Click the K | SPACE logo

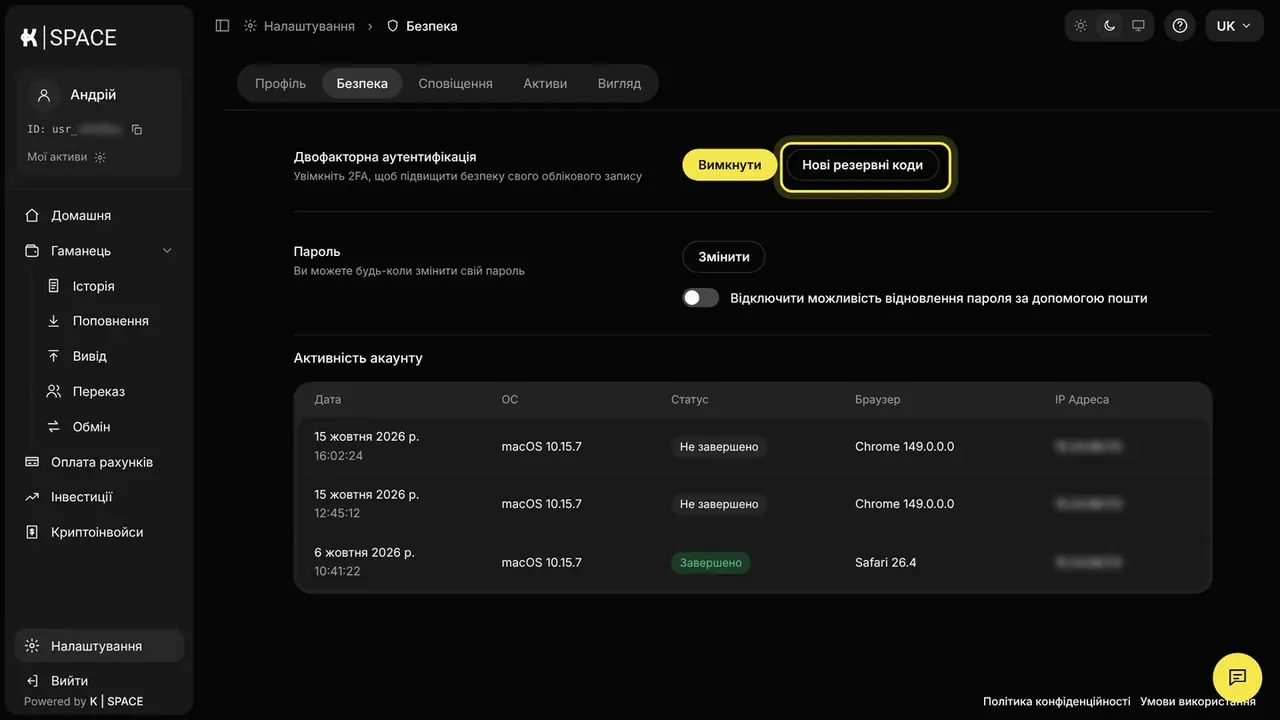[68, 38]
